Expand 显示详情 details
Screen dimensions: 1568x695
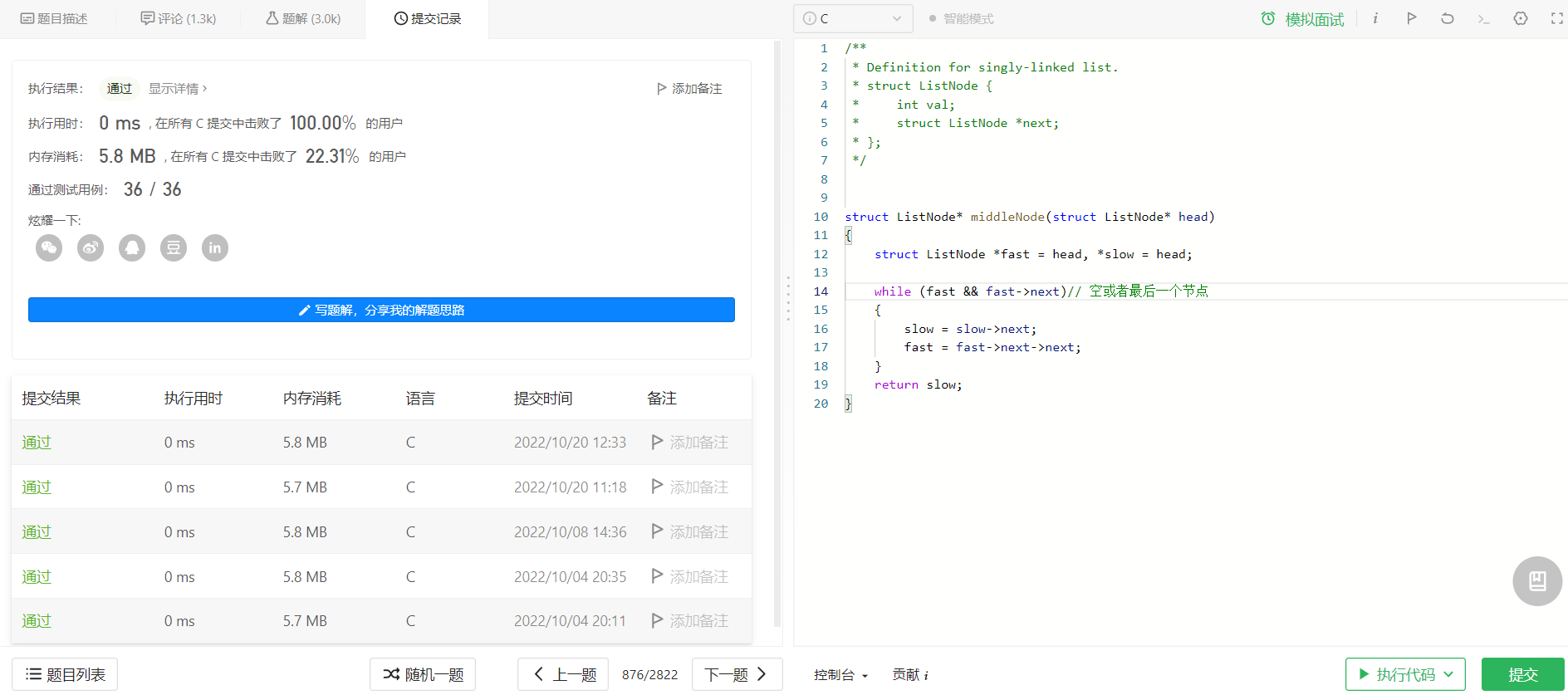[x=178, y=88]
